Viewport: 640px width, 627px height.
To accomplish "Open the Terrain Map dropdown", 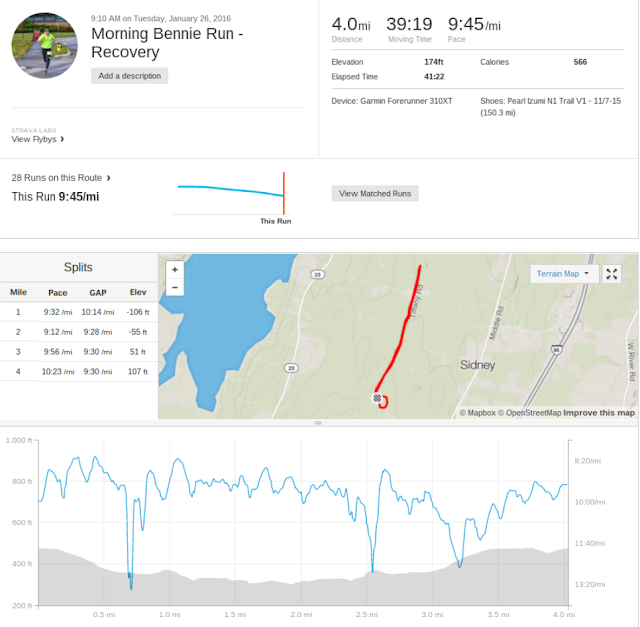I will pyautogui.click(x=562, y=273).
